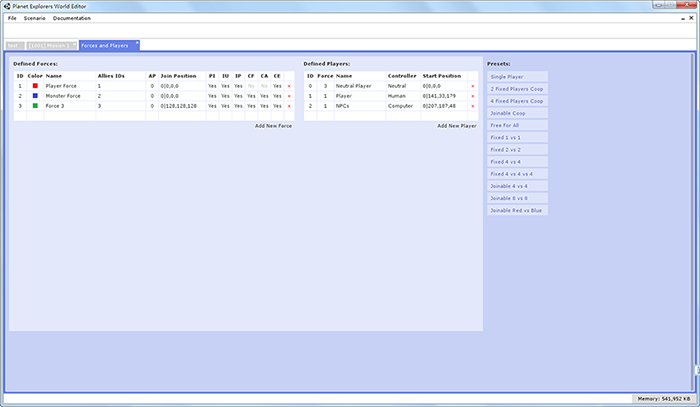Click Allies IDs cell of Monster Force
Viewport: 700px width, 407px height.
click(x=121, y=96)
